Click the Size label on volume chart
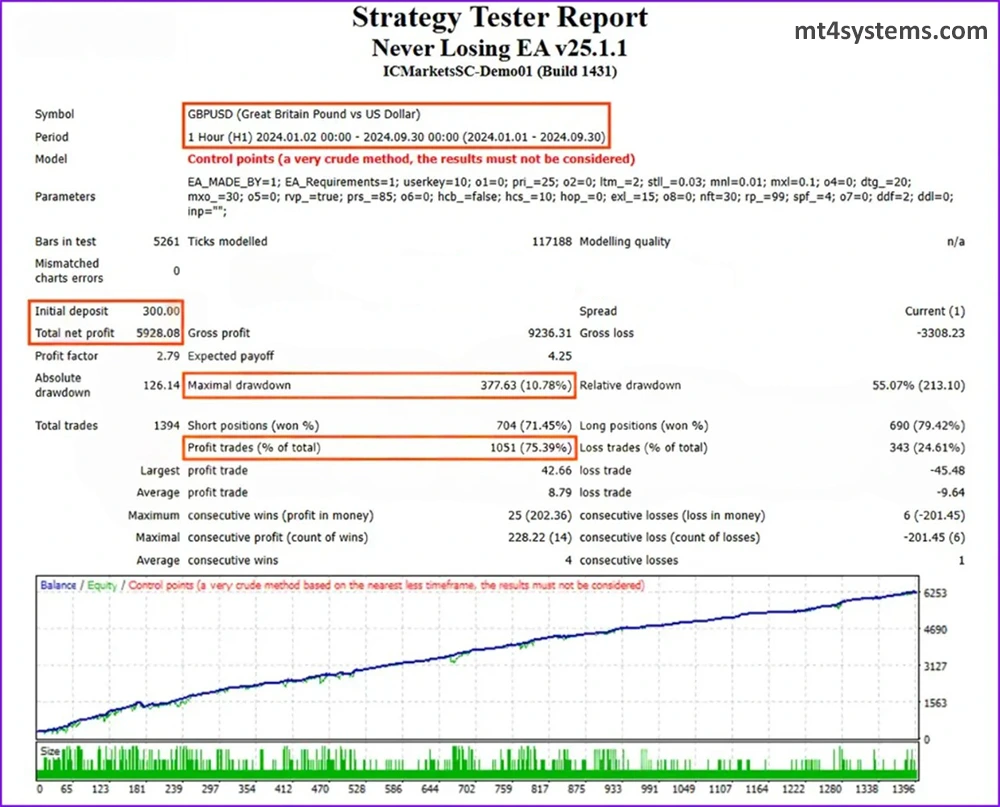 (x=50, y=749)
